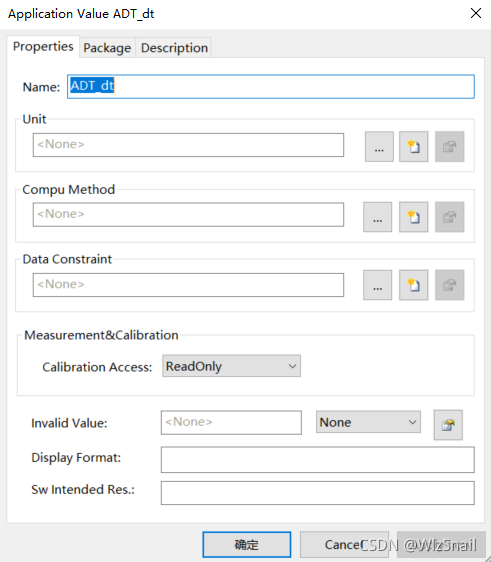The width and height of the screenshot is (491, 562).
Task: Focus the Sw Intended Res. input field
Action: [318, 493]
